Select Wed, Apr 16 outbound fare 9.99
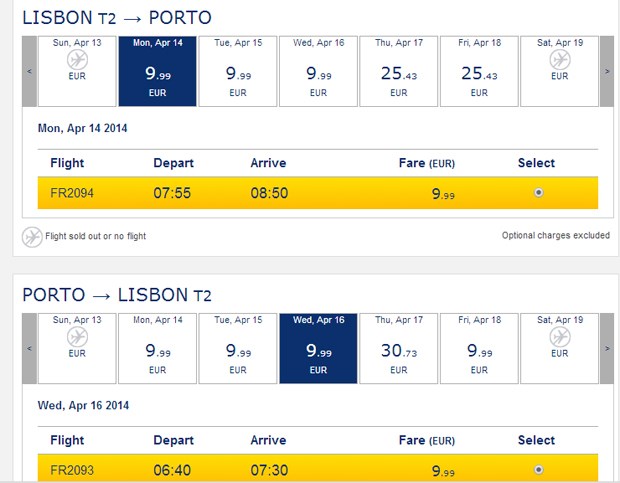 pos(317,71)
